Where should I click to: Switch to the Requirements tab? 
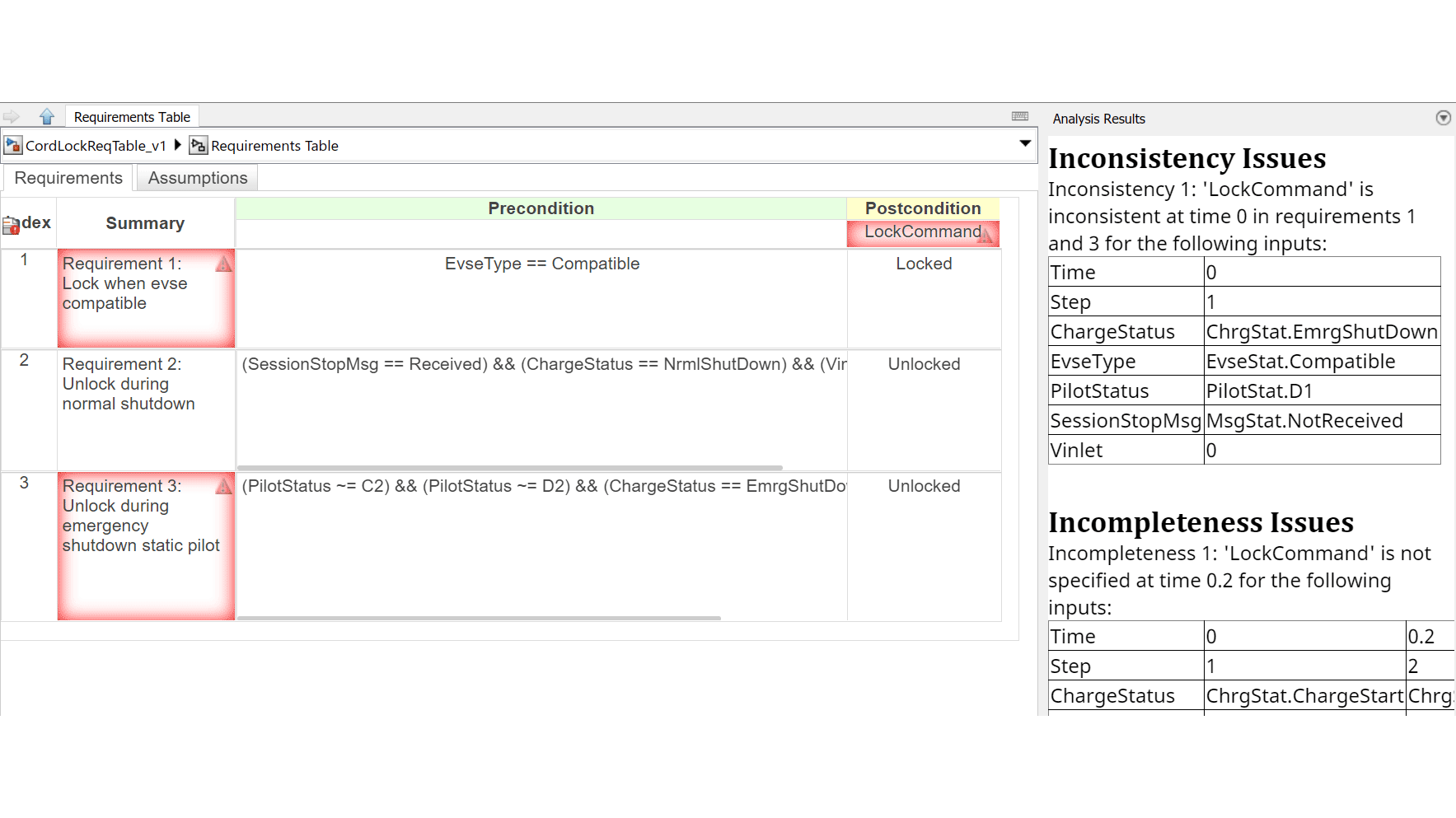pyautogui.click(x=68, y=178)
